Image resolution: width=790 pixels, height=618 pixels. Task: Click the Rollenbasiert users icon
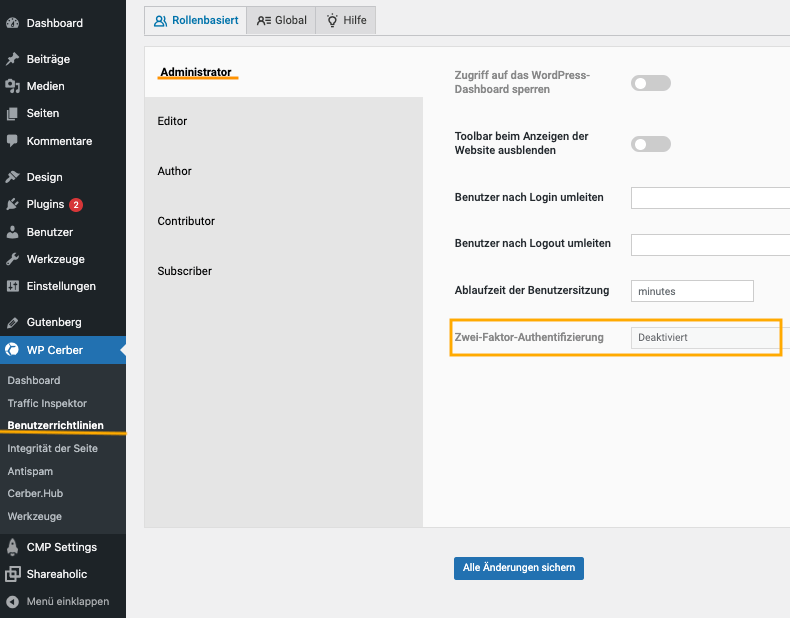(x=160, y=21)
